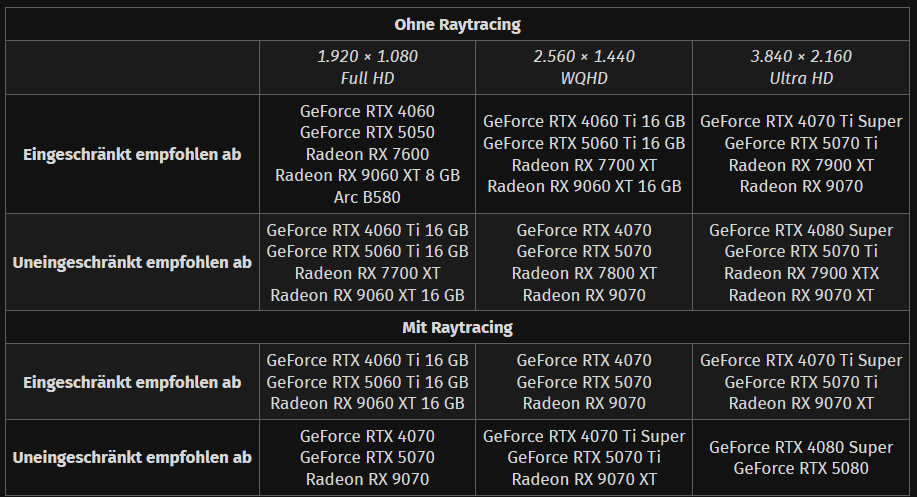Select "Radeon RX 7700 XT" in the Full HD column
The image size is (917, 497).
(x=367, y=273)
